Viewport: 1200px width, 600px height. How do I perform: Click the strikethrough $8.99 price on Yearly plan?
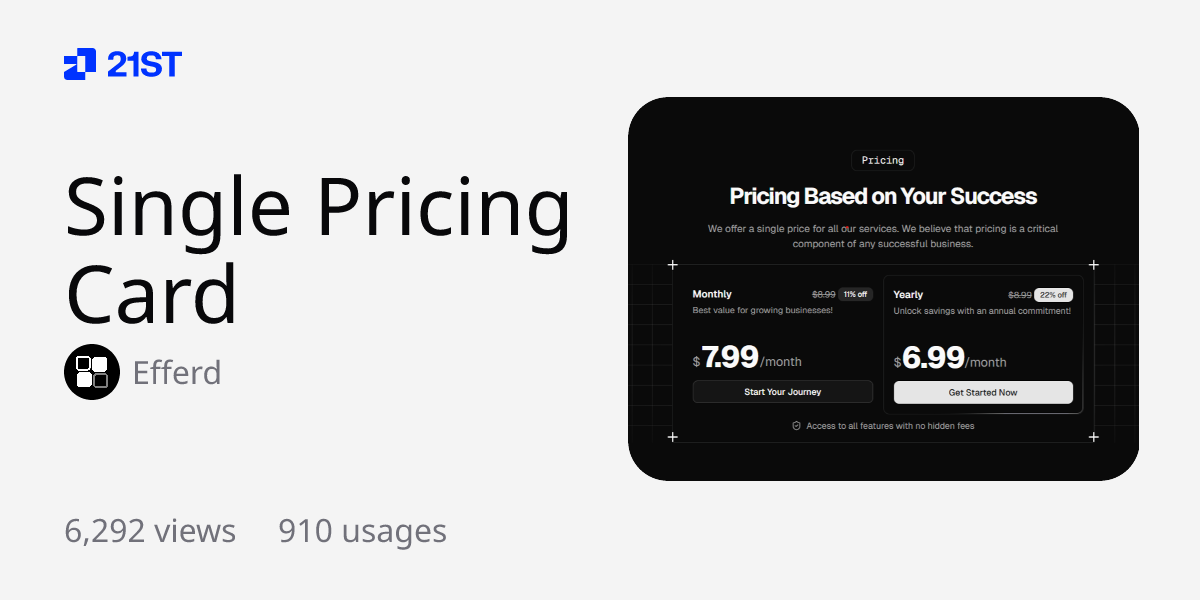1018,294
